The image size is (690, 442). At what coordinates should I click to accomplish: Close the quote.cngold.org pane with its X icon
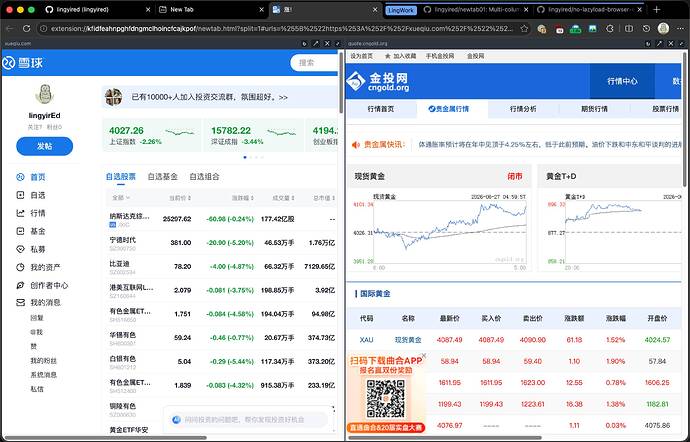tap(671, 44)
